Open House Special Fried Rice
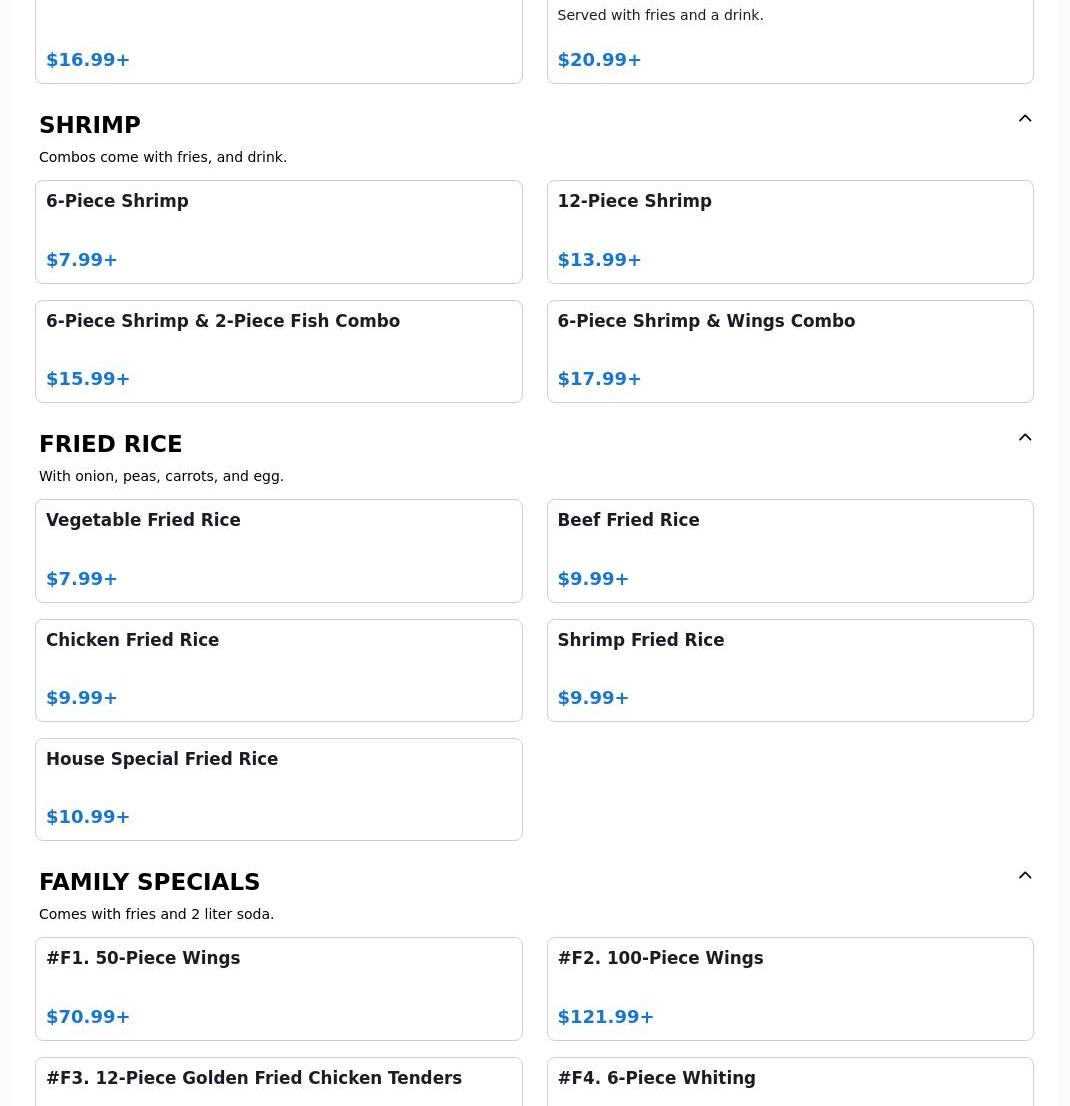Viewport: 1070px width, 1106px height. click(279, 789)
